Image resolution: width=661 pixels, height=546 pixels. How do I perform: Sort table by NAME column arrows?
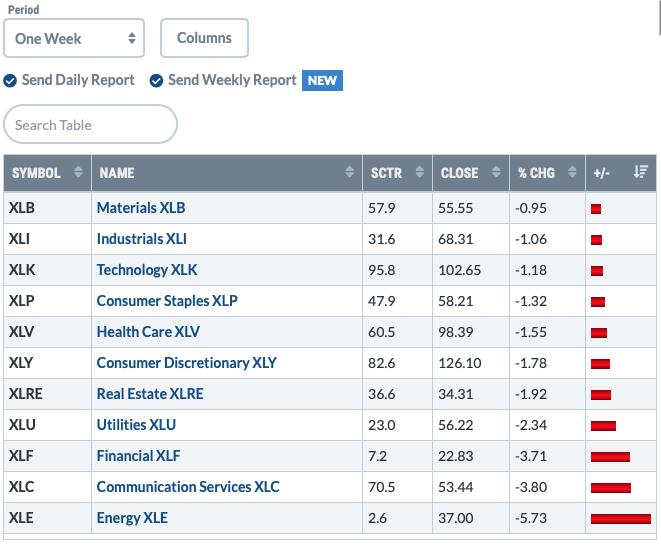[x=349, y=172]
